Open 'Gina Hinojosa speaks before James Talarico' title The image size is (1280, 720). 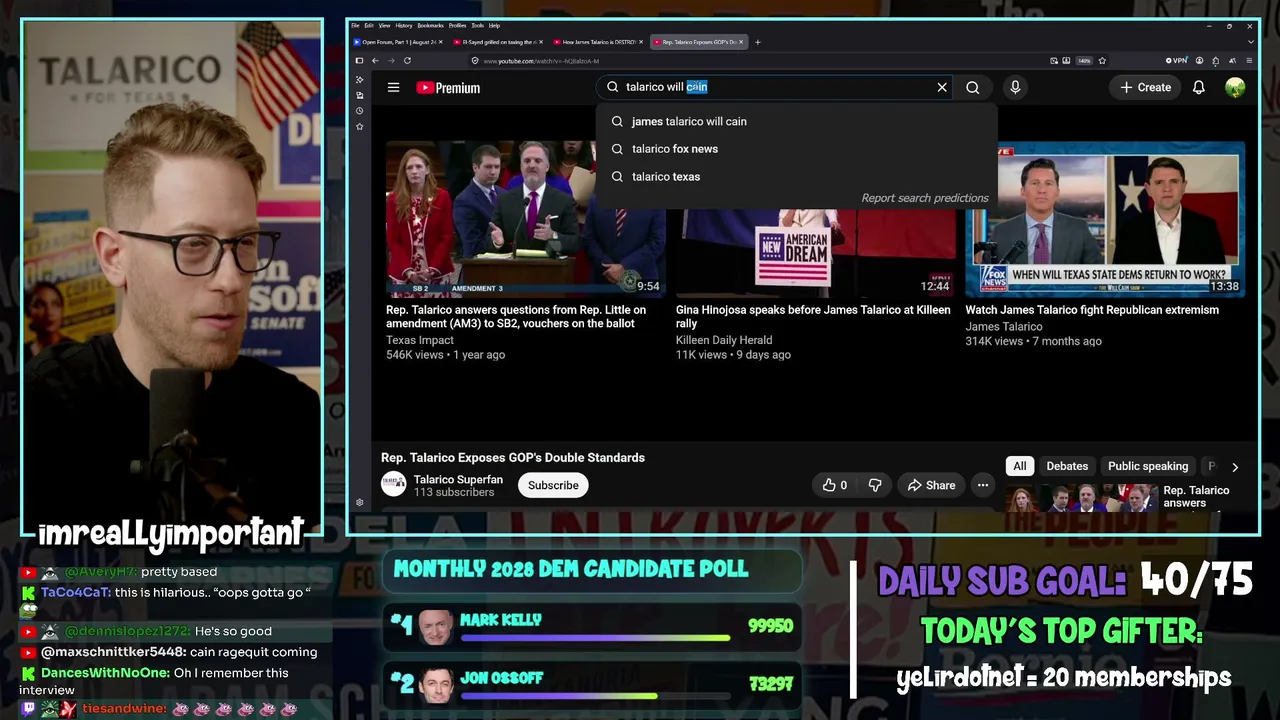click(813, 316)
